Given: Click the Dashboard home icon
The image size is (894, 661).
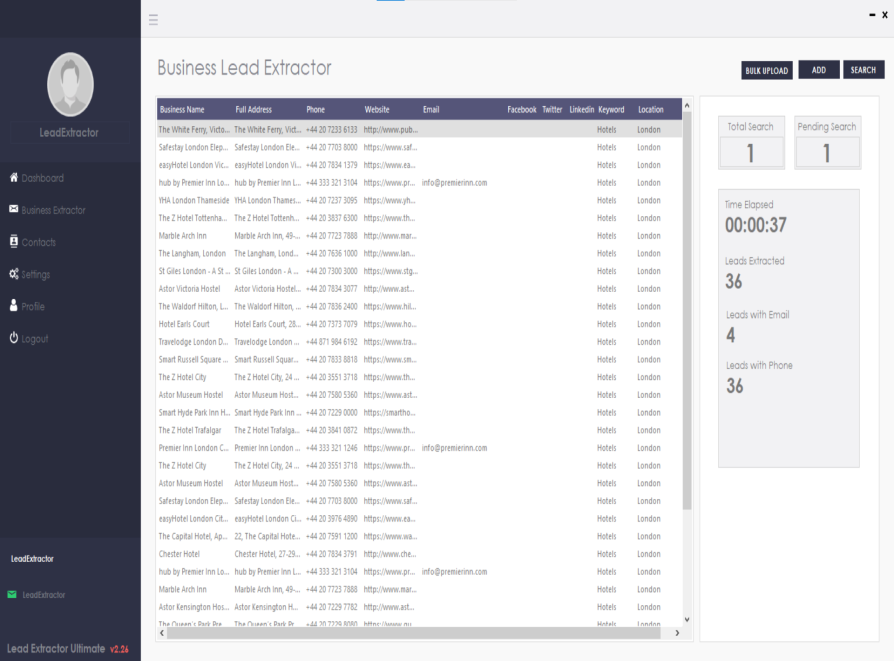Looking at the screenshot, I should 14,178.
